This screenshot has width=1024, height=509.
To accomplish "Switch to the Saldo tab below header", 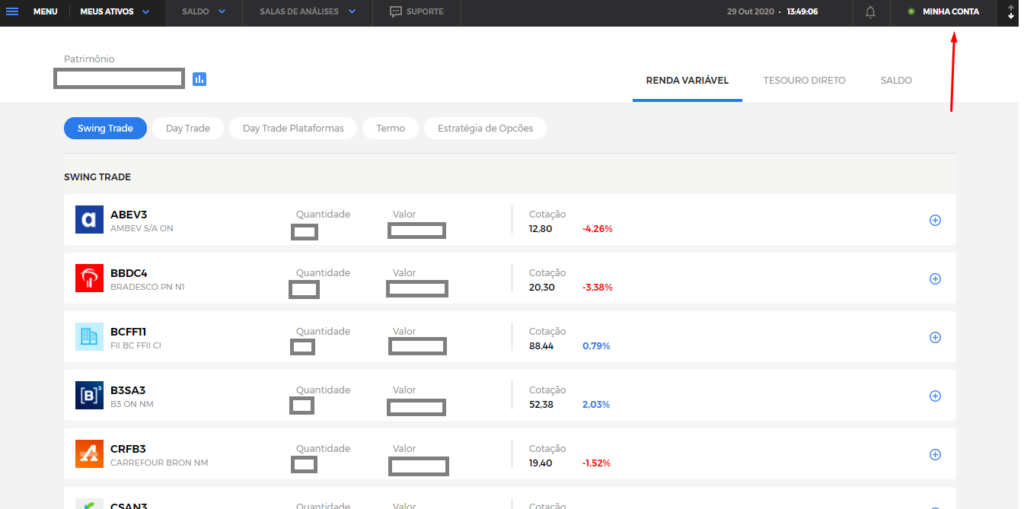I will click(896, 80).
